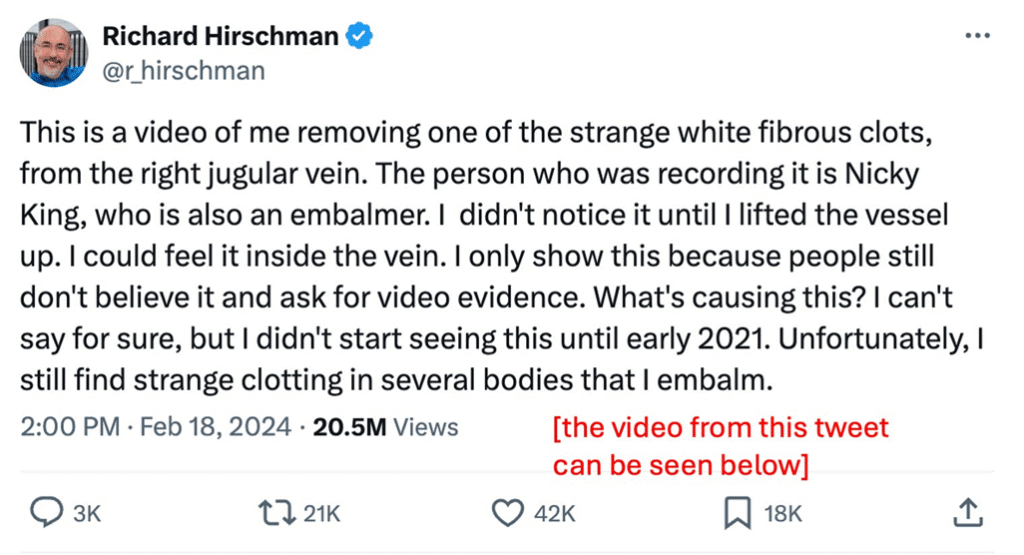Screen dimensions: 1024x555
Task: Click the reply speech bubble icon
Action: pos(47,513)
